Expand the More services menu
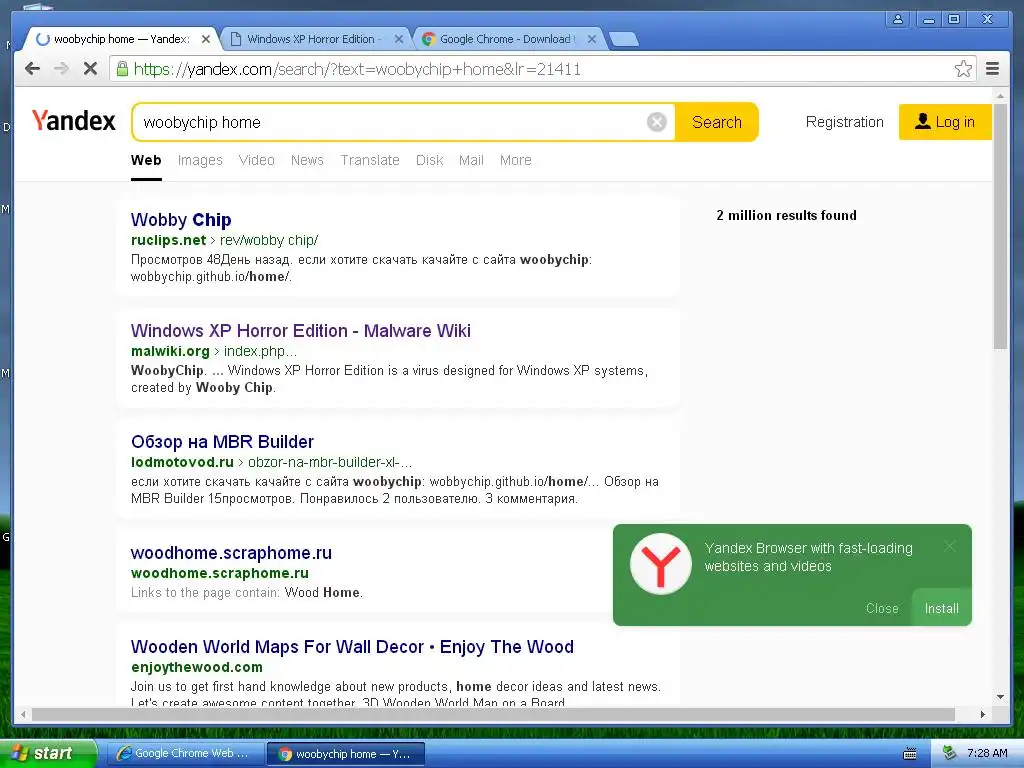Image resolution: width=1024 pixels, height=768 pixels. tap(515, 160)
